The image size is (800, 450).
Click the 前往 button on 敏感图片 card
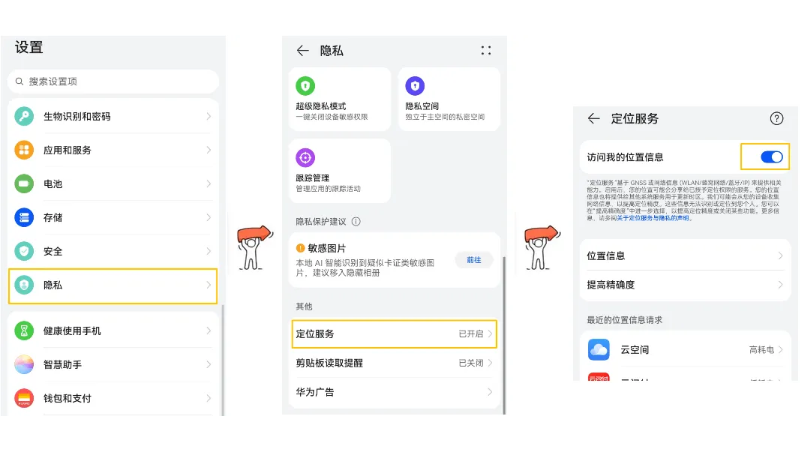474,260
